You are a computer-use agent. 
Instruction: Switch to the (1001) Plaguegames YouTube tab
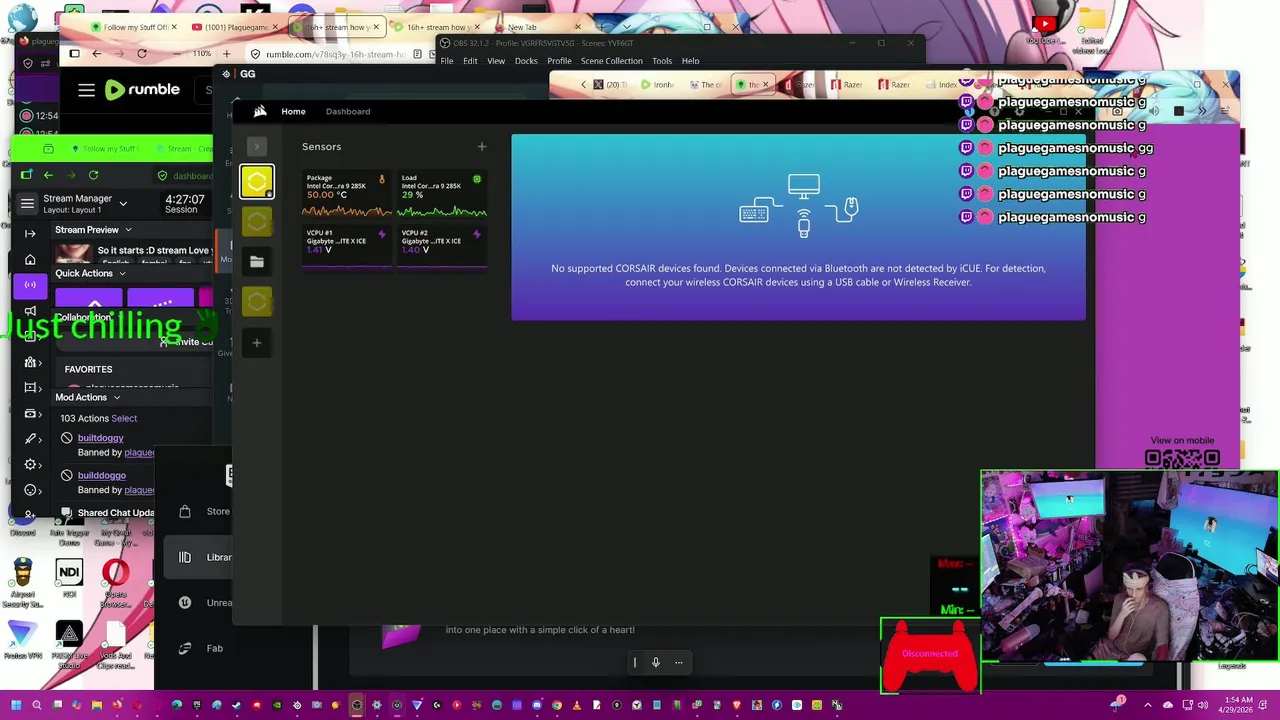click(233, 27)
